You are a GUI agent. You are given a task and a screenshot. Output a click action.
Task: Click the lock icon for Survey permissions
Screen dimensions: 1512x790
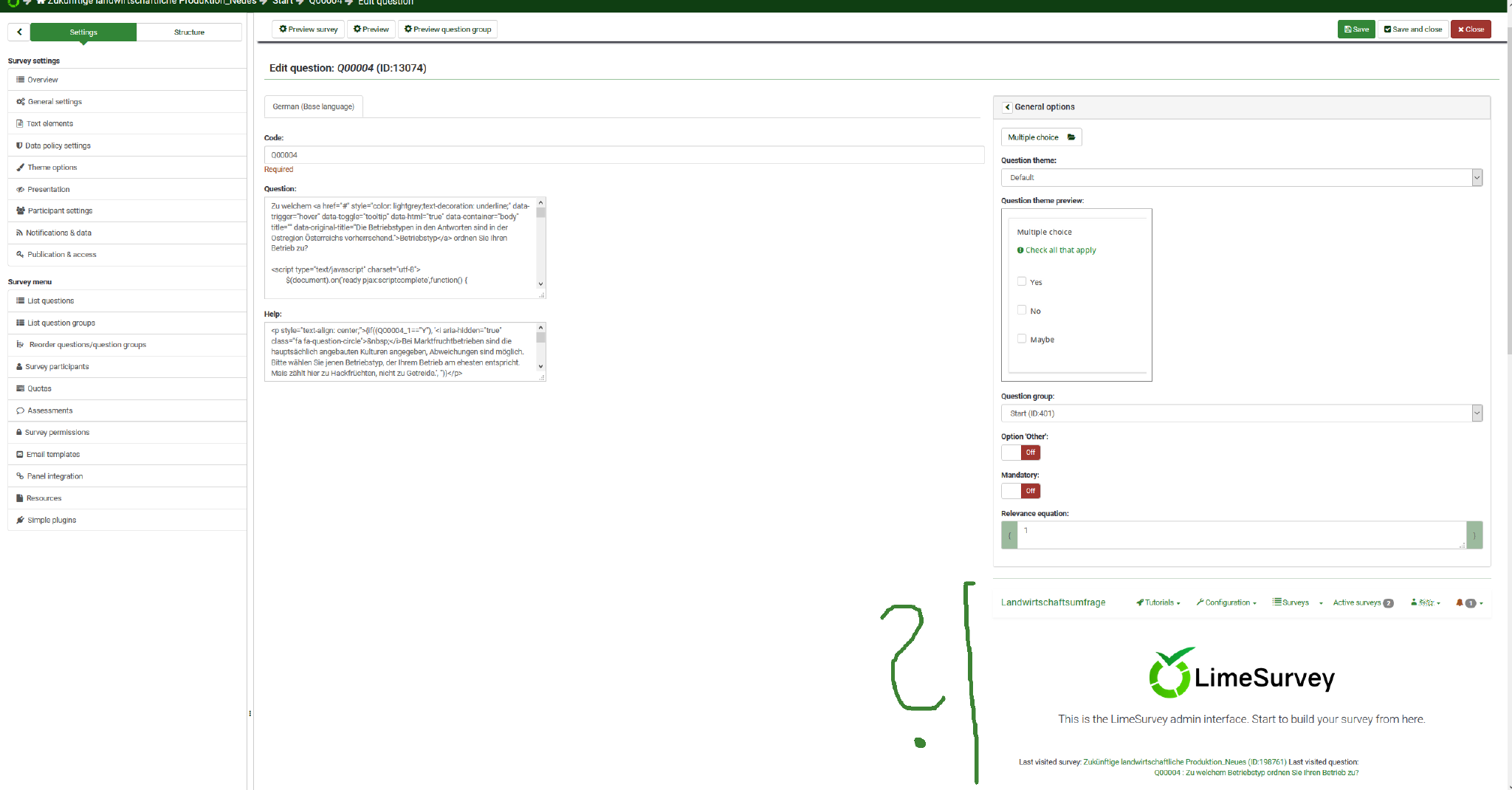click(19, 433)
